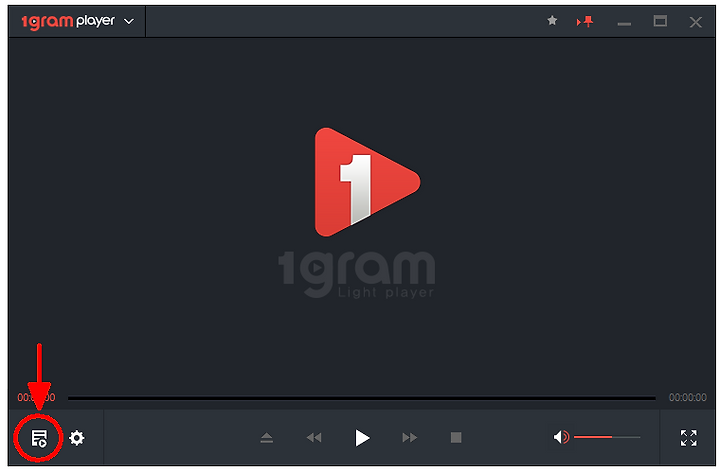Screen dimensions: 720x472
Task: Maximize the player window
Action: point(660,21)
